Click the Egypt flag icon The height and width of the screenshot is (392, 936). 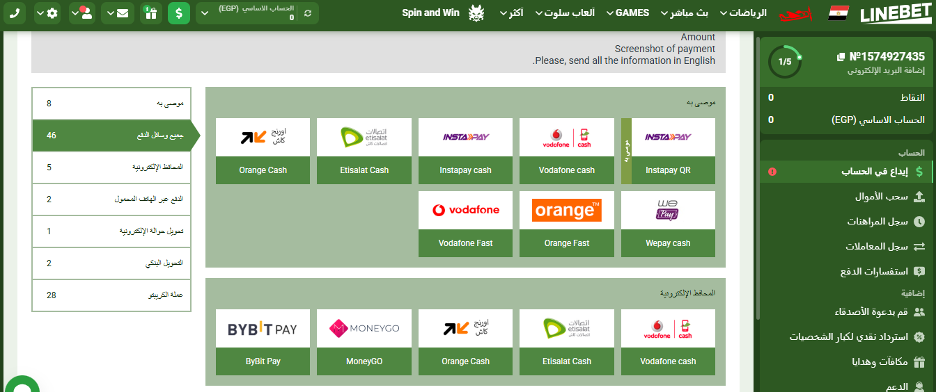point(838,13)
